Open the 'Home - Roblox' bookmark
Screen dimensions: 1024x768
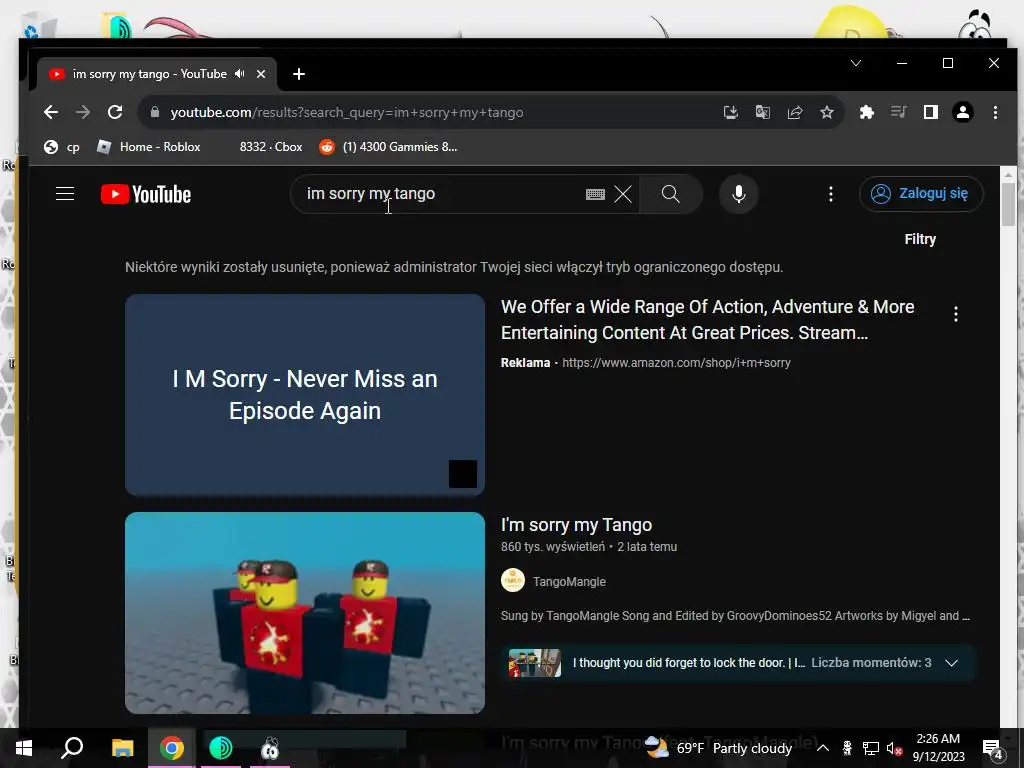pos(149,147)
